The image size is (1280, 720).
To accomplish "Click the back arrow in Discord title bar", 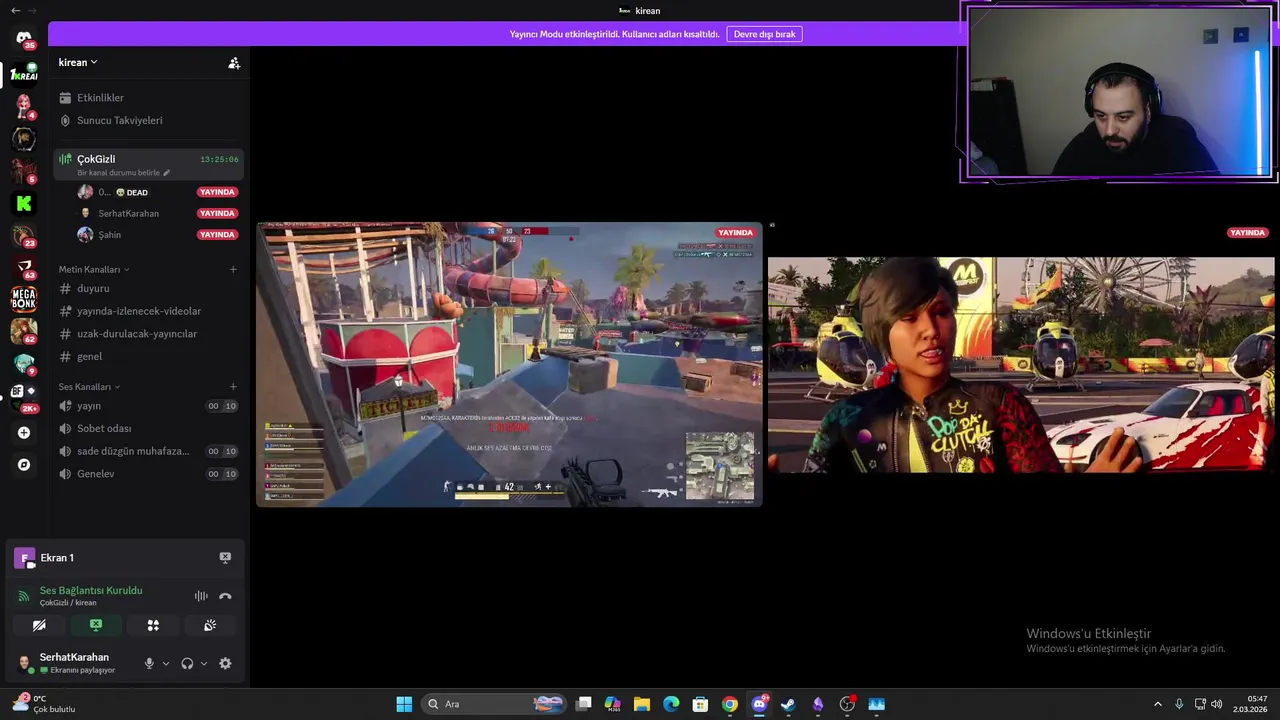I will click(15, 10).
